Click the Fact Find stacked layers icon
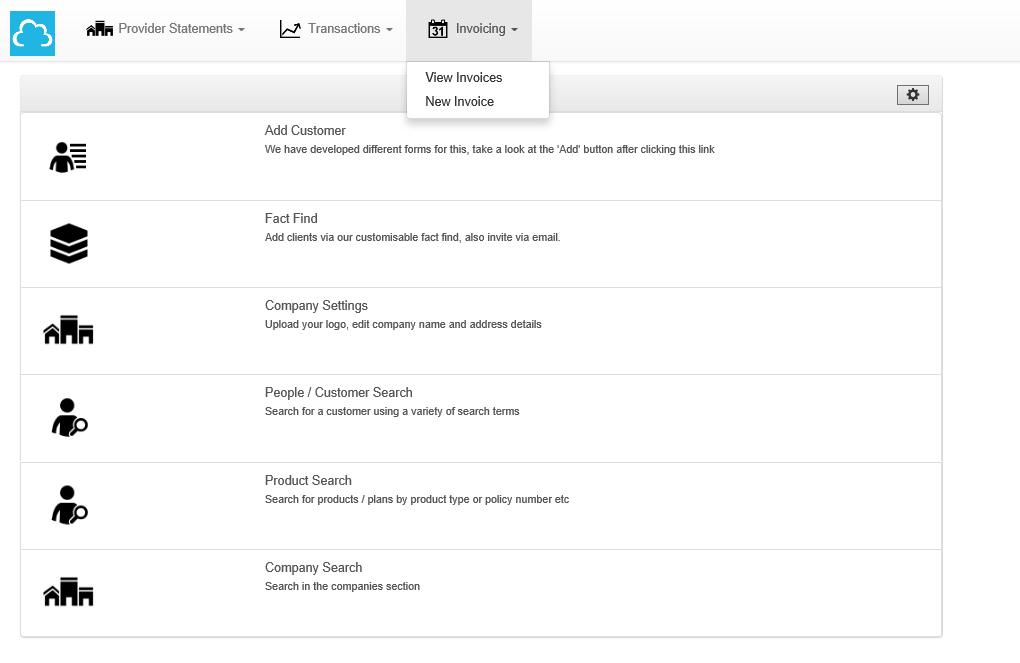Viewport: 1020px width, 663px height. click(x=68, y=243)
